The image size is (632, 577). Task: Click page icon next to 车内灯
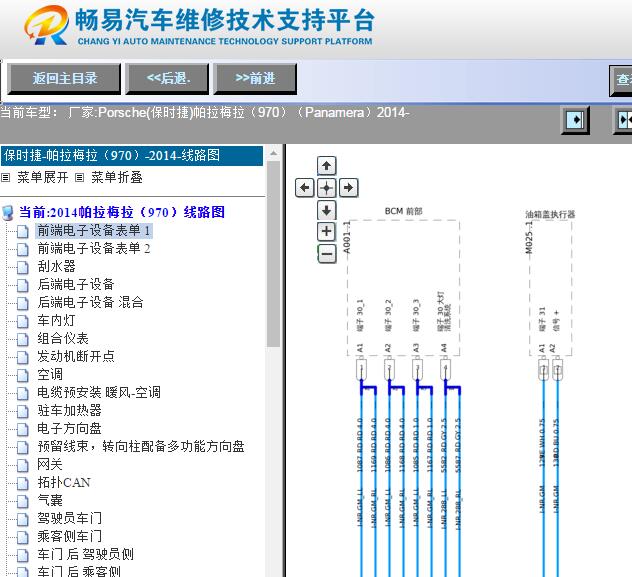coord(23,321)
